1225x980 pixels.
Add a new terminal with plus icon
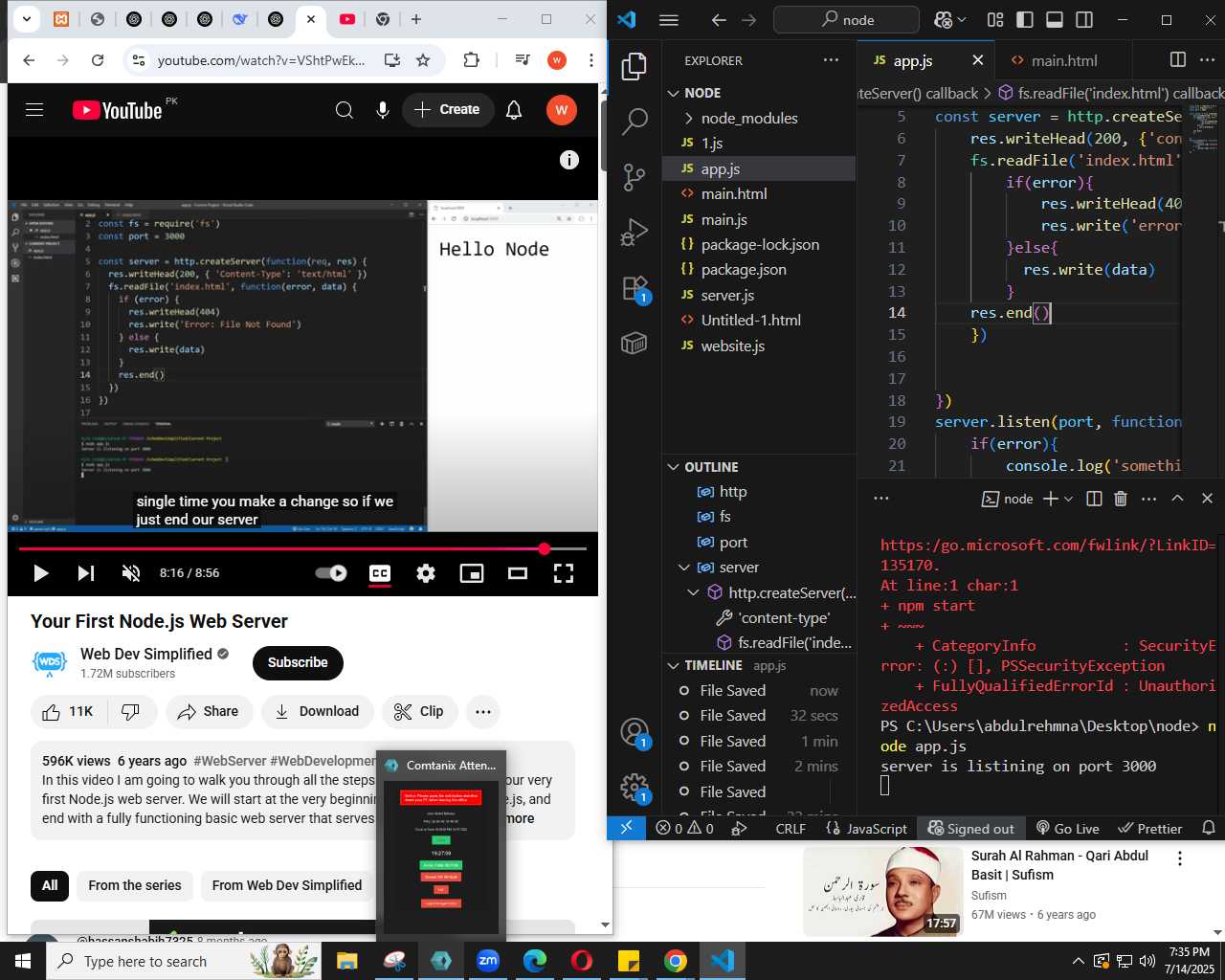pyautogui.click(x=1050, y=499)
